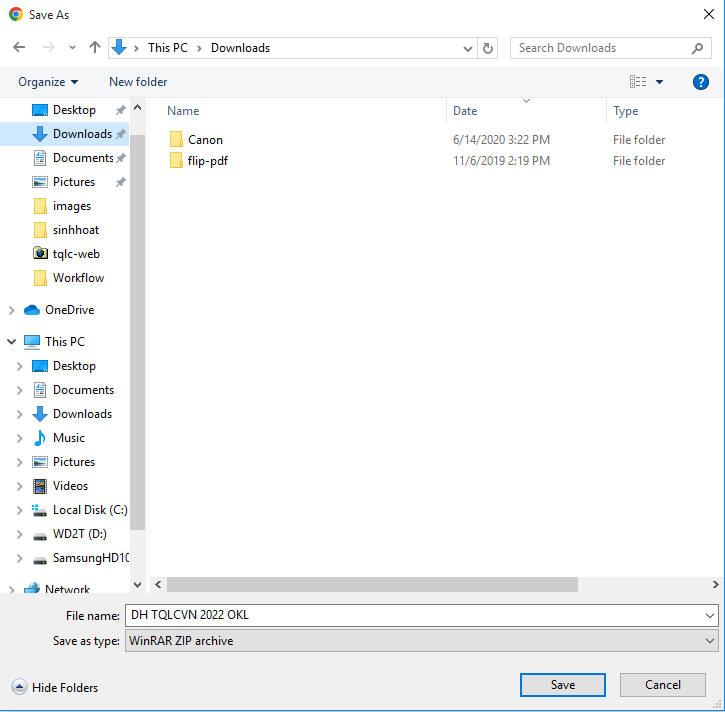This screenshot has width=725, height=712.
Task: Click the Search Downloads box
Action: point(600,48)
